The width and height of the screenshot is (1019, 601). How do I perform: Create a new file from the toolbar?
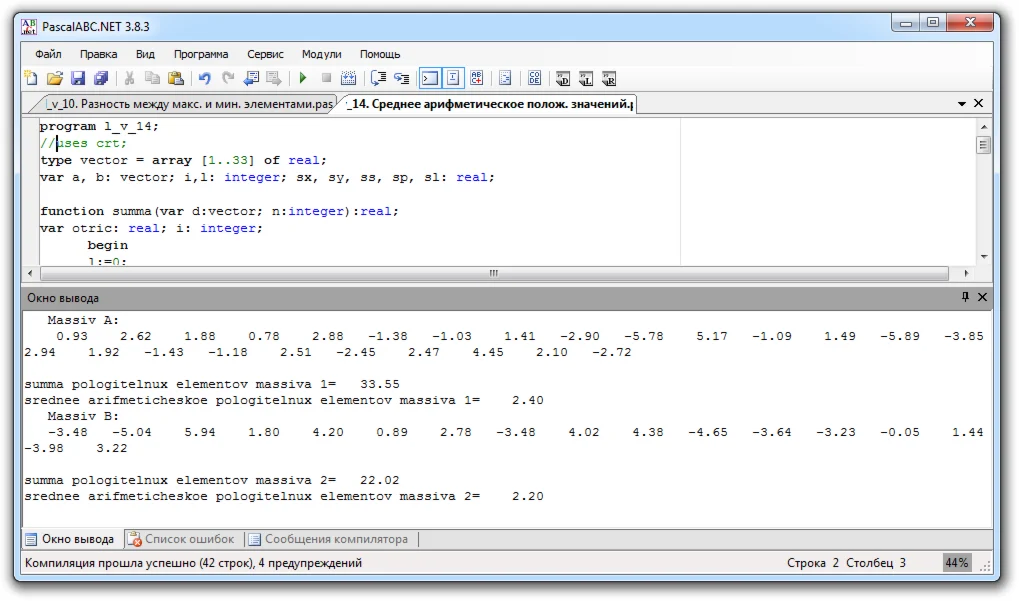point(31,78)
